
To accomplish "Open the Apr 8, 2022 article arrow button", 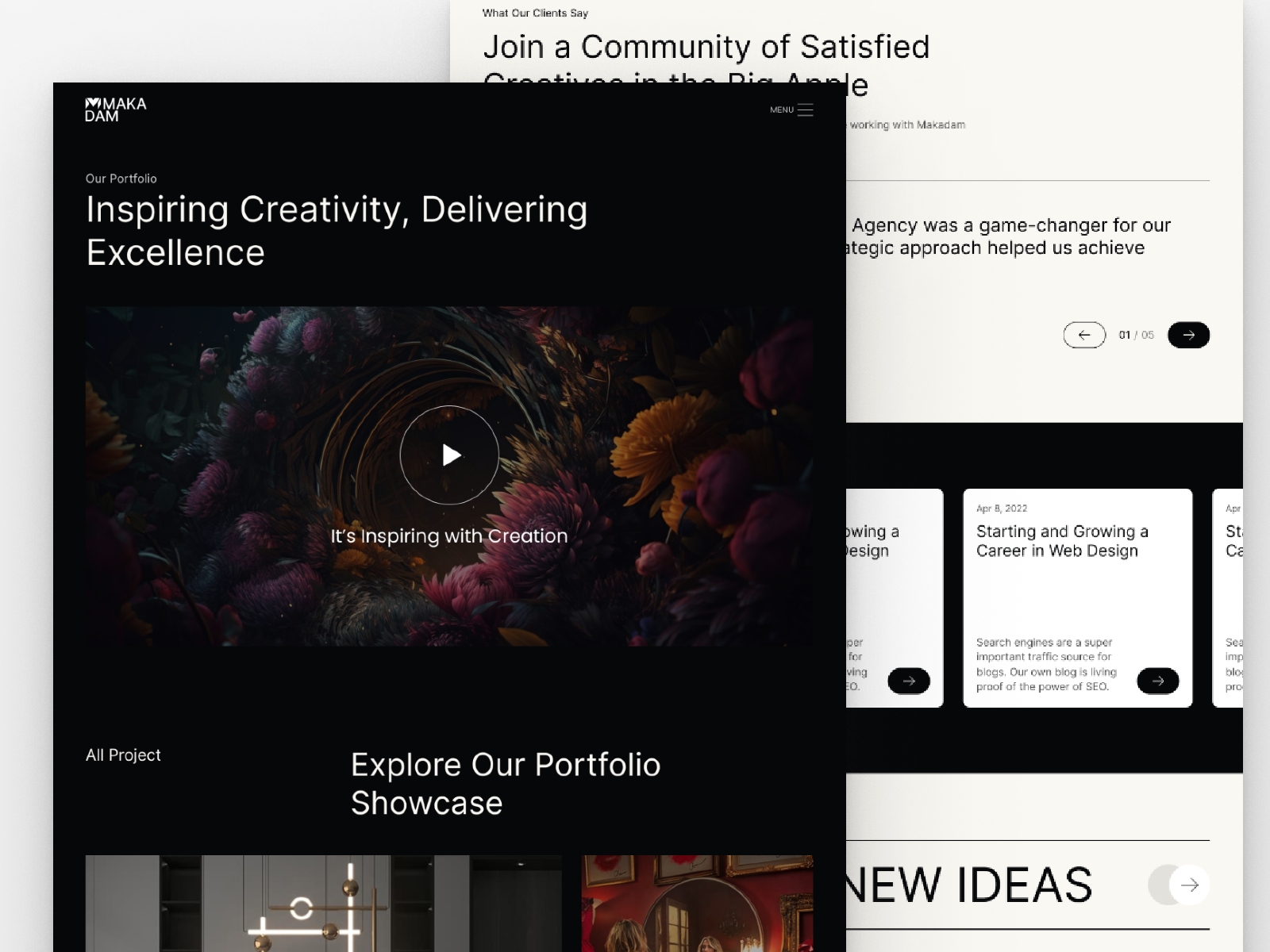I will (1158, 681).
